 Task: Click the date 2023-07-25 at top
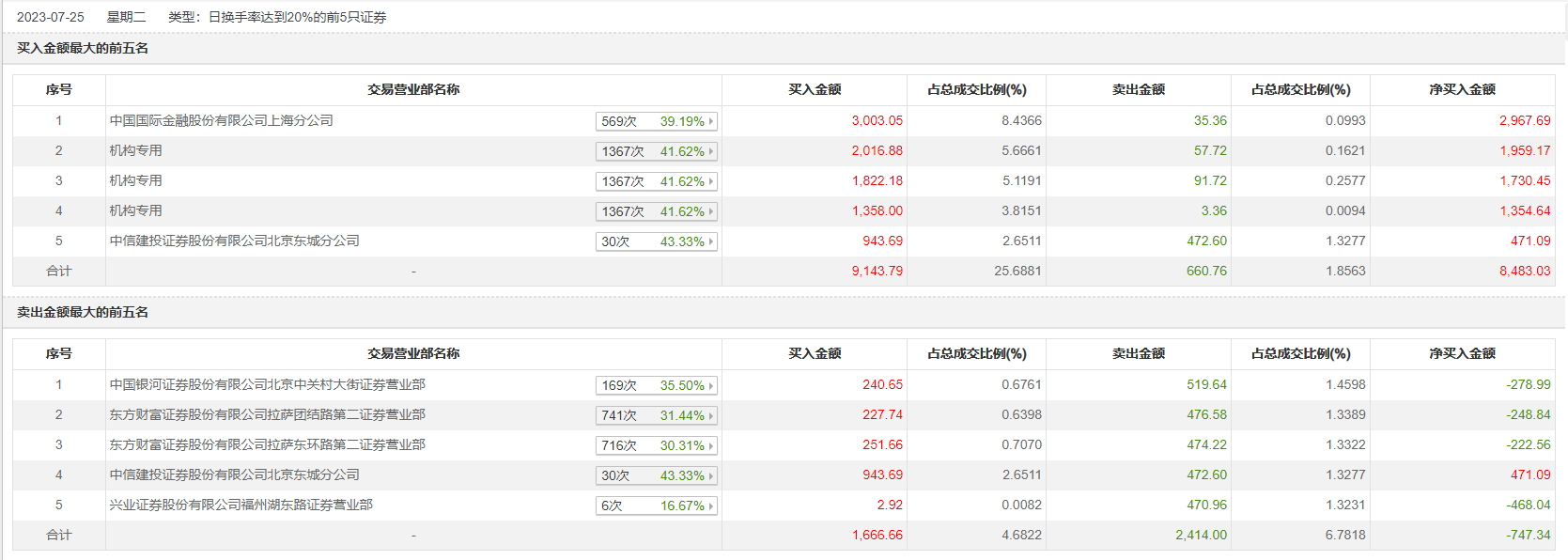click(x=51, y=17)
